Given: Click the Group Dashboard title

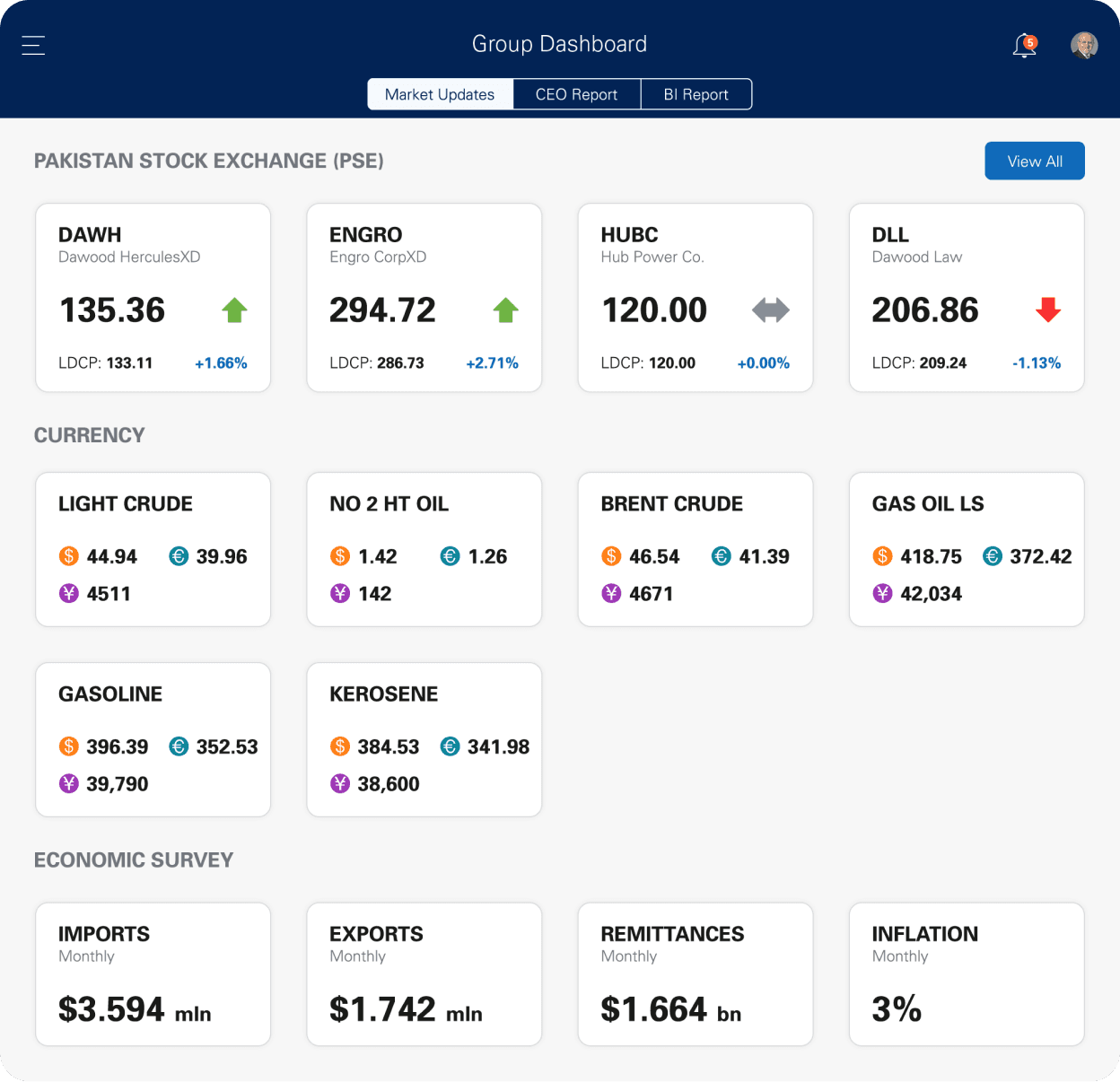Looking at the screenshot, I should point(559,44).
